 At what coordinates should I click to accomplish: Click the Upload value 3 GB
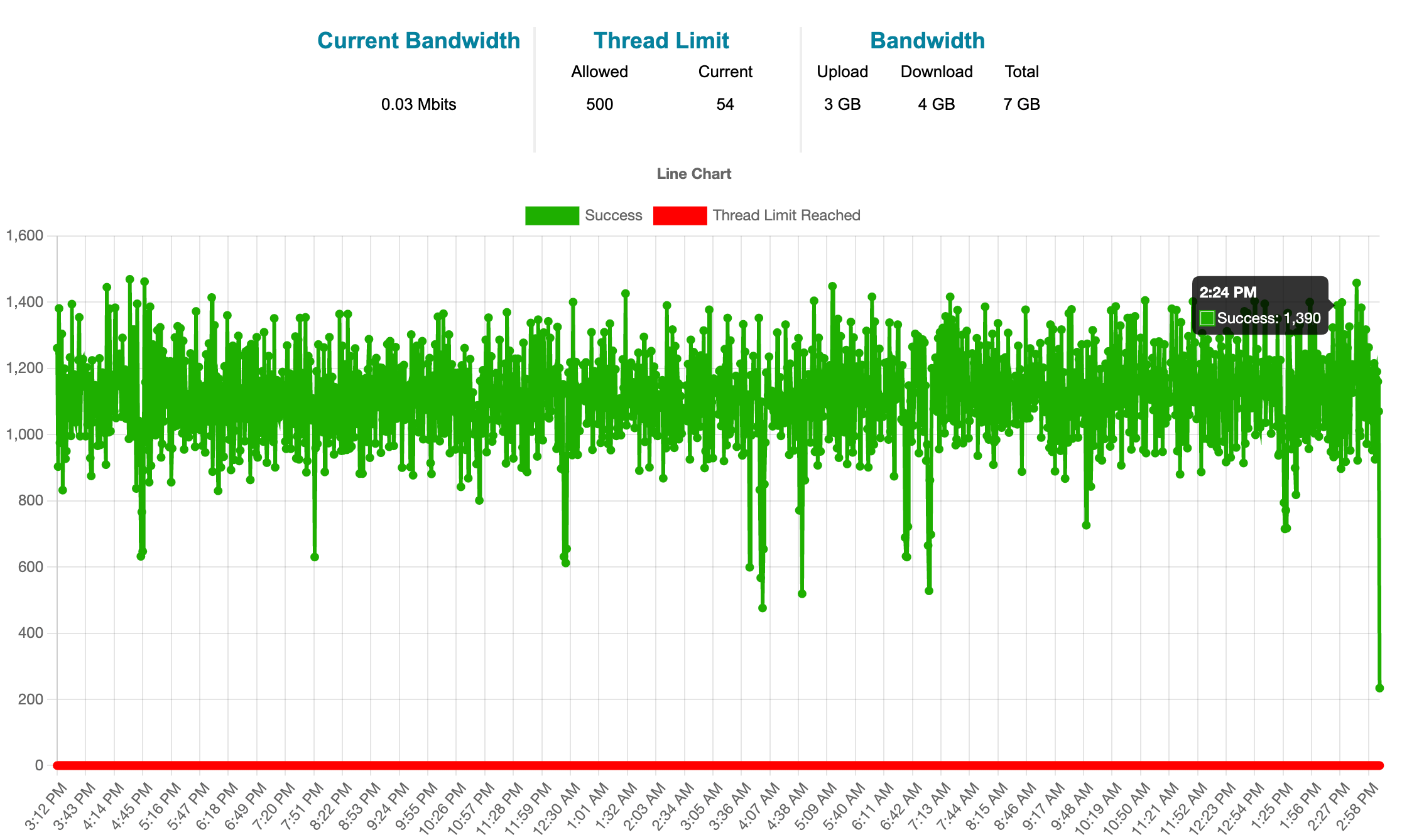842,104
